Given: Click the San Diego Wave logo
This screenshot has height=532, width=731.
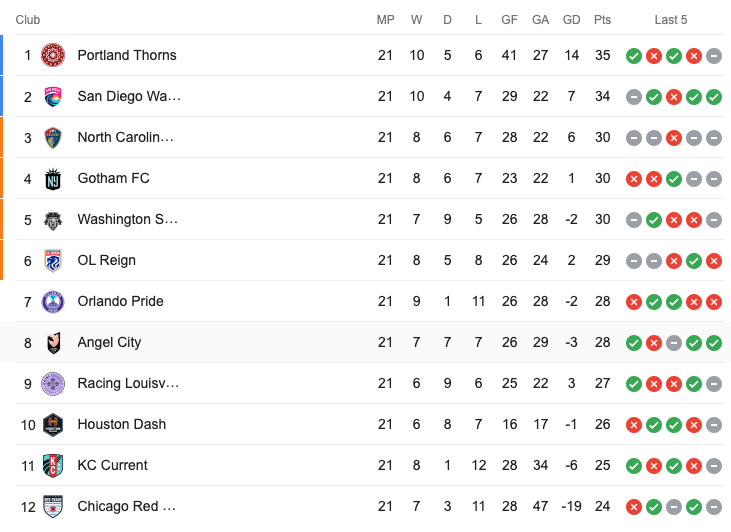Looking at the screenshot, I should coord(53,97).
